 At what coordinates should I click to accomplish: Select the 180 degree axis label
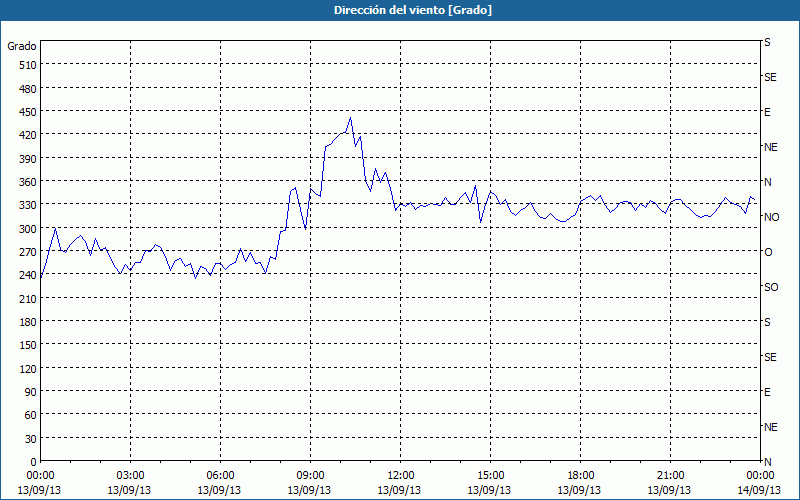click(x=28, y=322)
